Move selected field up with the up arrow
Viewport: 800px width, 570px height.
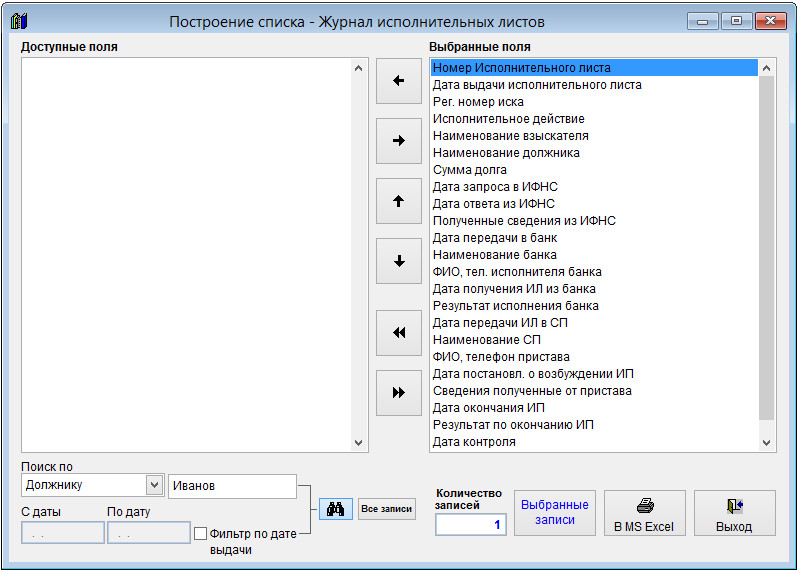[x=398, y=201]
